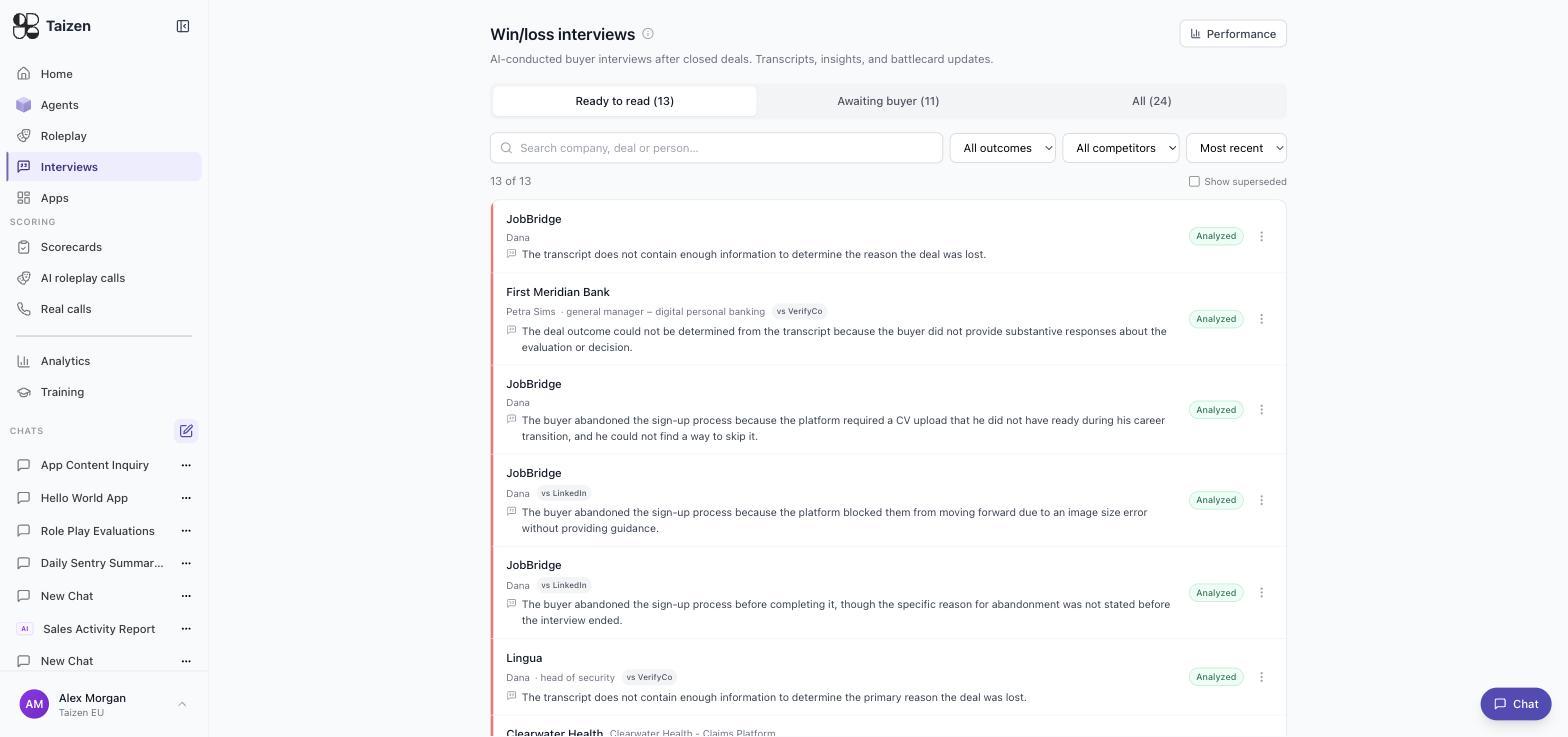Click the Real calls phone icon

[x=24, y=309]
